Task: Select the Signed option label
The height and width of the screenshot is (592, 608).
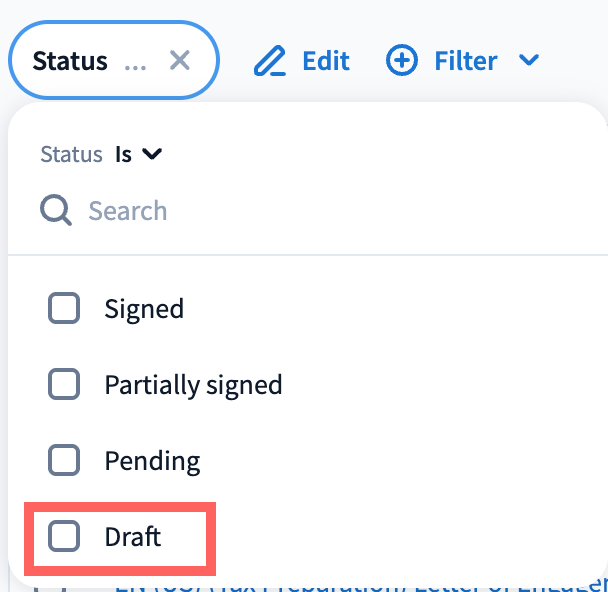Action: tap(144, 309)
